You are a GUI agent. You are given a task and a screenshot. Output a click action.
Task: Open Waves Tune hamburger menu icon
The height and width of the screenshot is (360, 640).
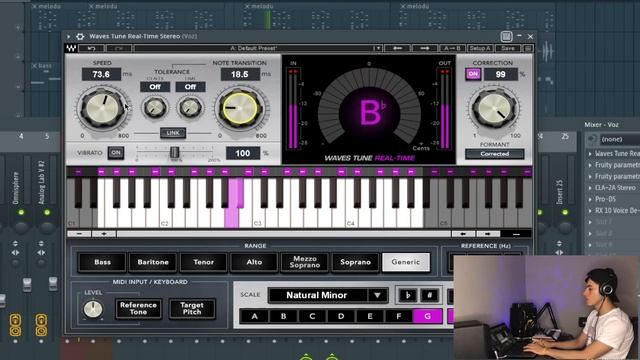(x=528, y=48)
